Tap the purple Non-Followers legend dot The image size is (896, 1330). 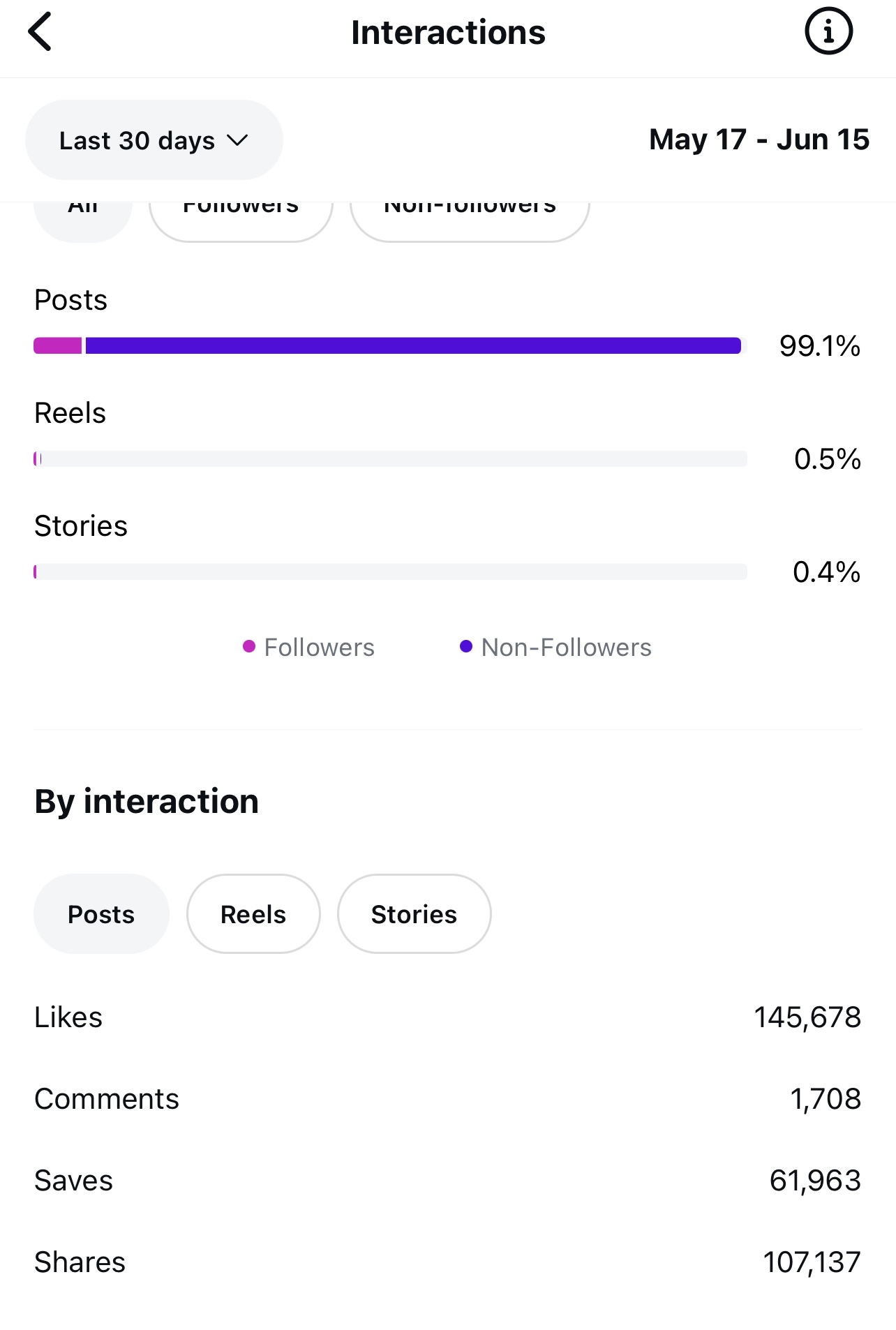[466, 647]
